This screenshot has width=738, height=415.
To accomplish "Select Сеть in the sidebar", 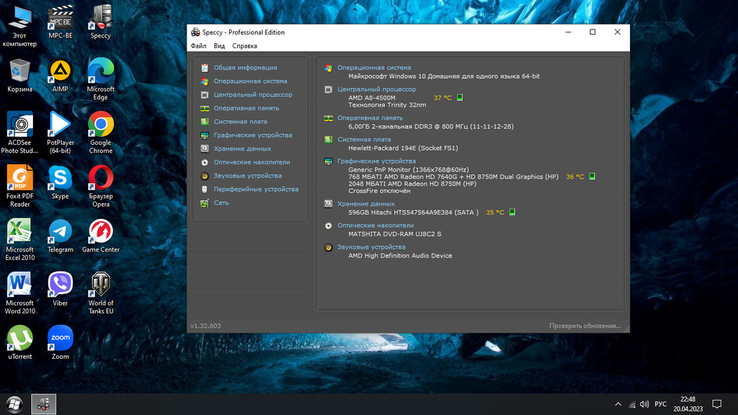I will [x=221, y=203].
